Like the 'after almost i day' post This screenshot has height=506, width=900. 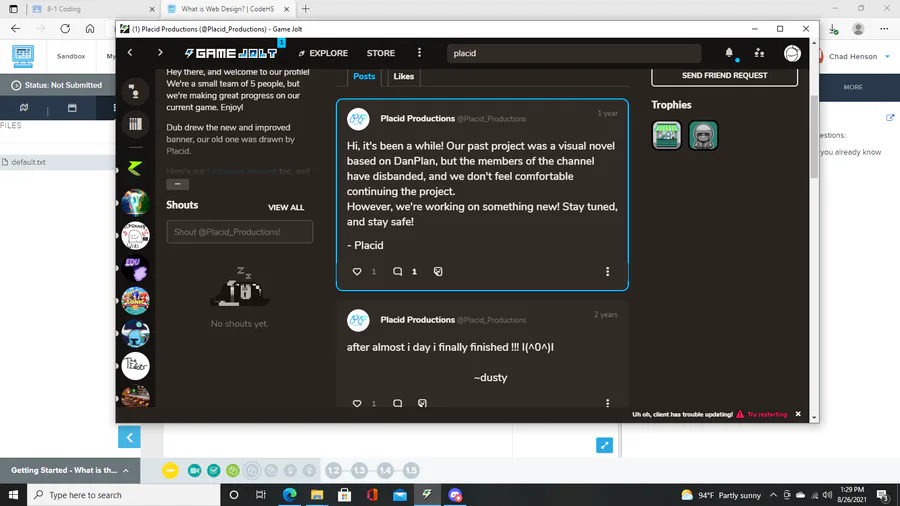coord(357,403)
